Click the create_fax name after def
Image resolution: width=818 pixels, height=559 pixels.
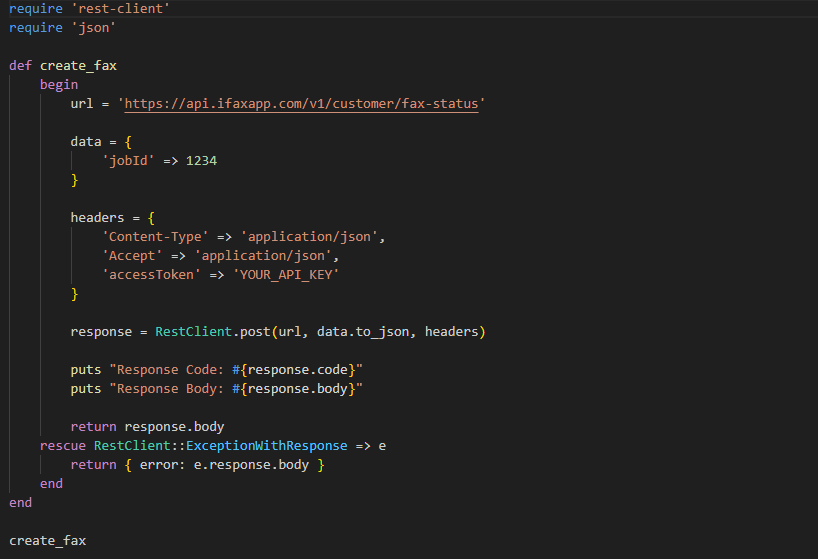pyautogui.click(x=78, y=66)
